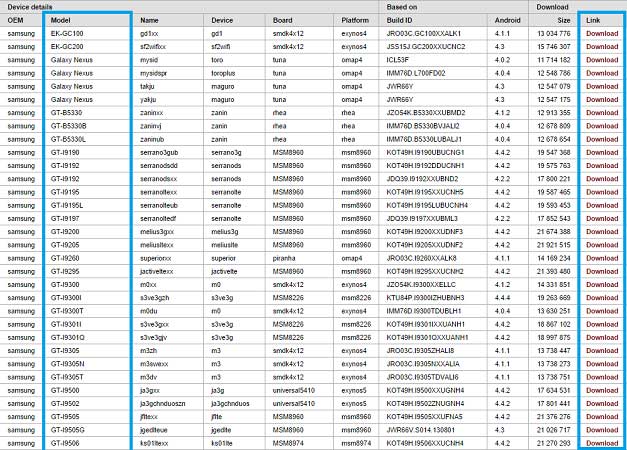Click the Based on group header

402,7
